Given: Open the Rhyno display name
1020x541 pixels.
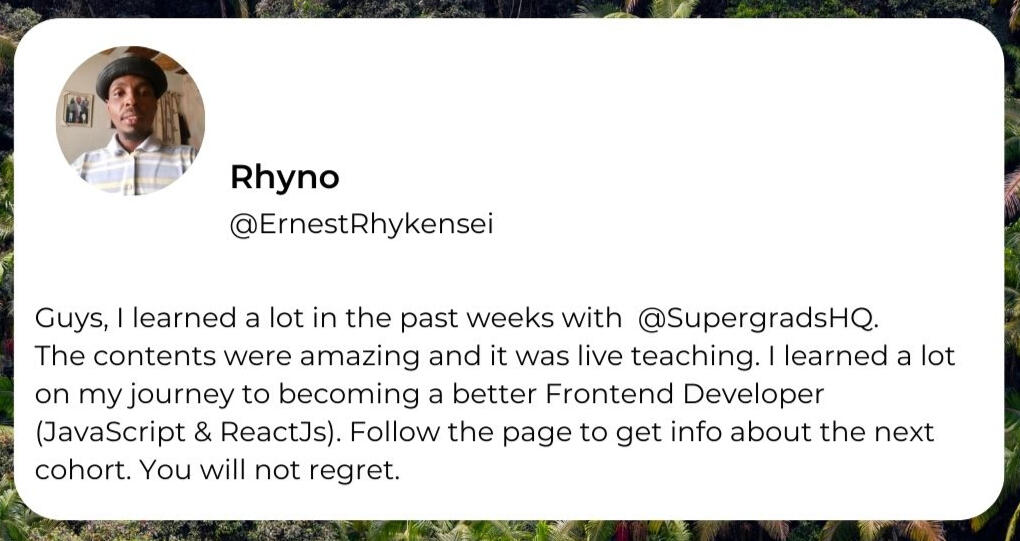Looking at the screenshot, I should pyautogui.click(x=285, y=178).
